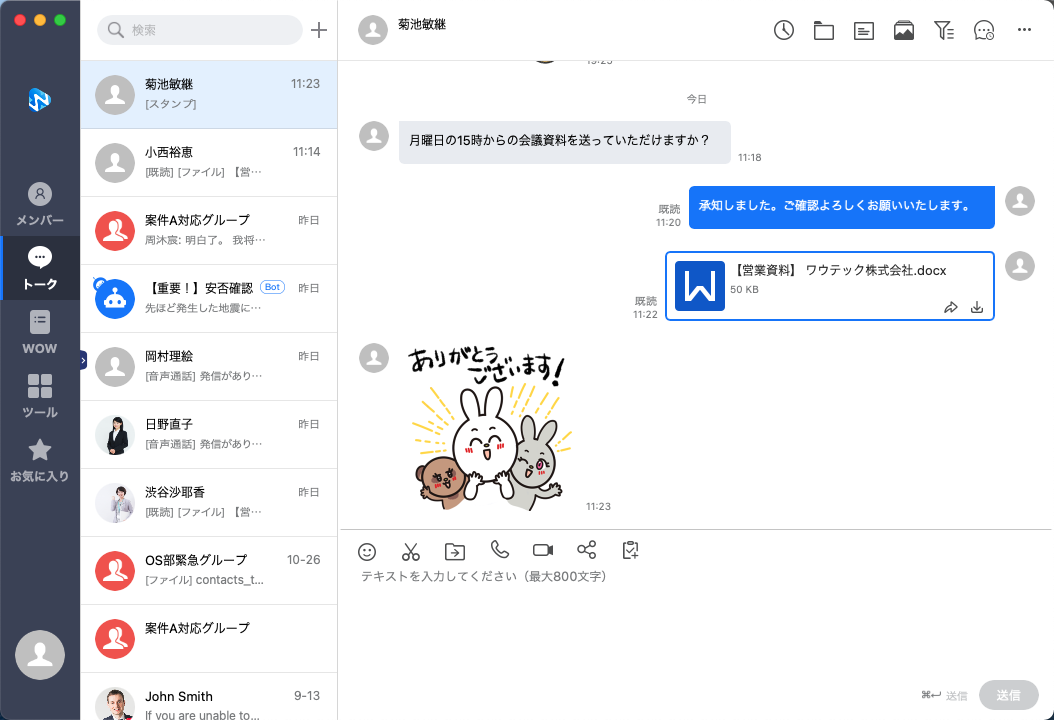
Task: Click the Bot badge on 安否確認
Action: coord(272,287)
